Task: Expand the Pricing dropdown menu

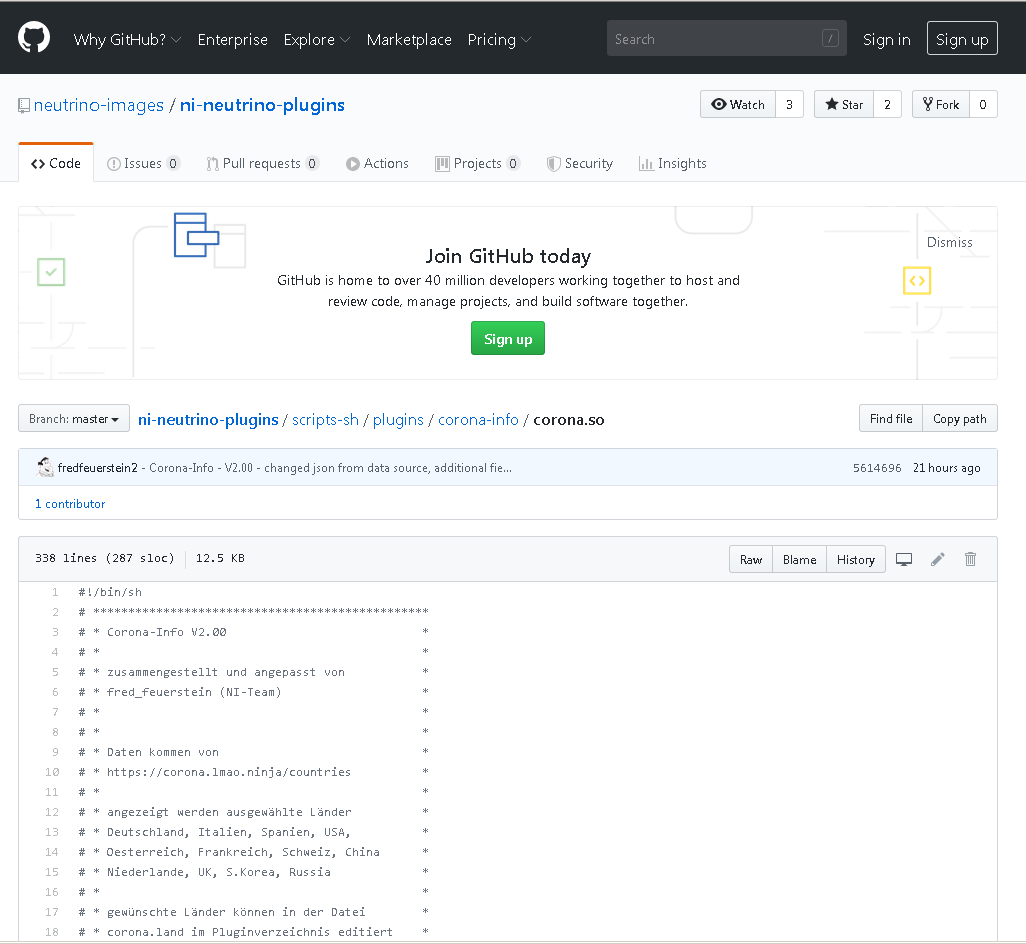Action: (499, 40)
